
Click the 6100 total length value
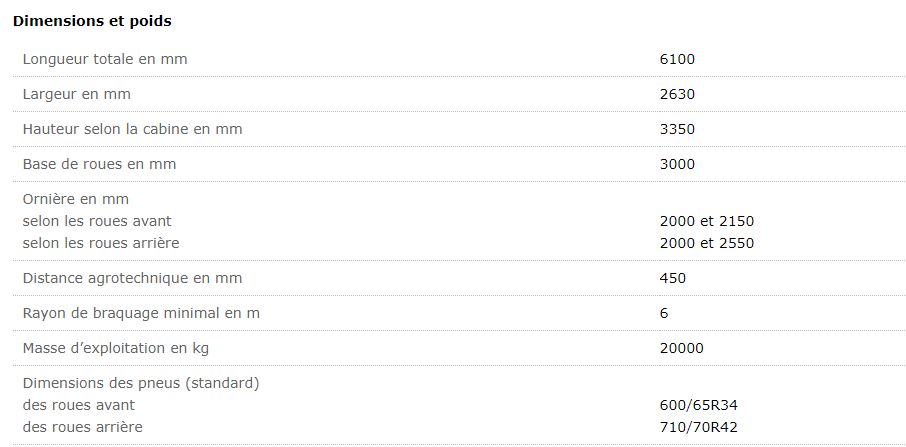677,59
